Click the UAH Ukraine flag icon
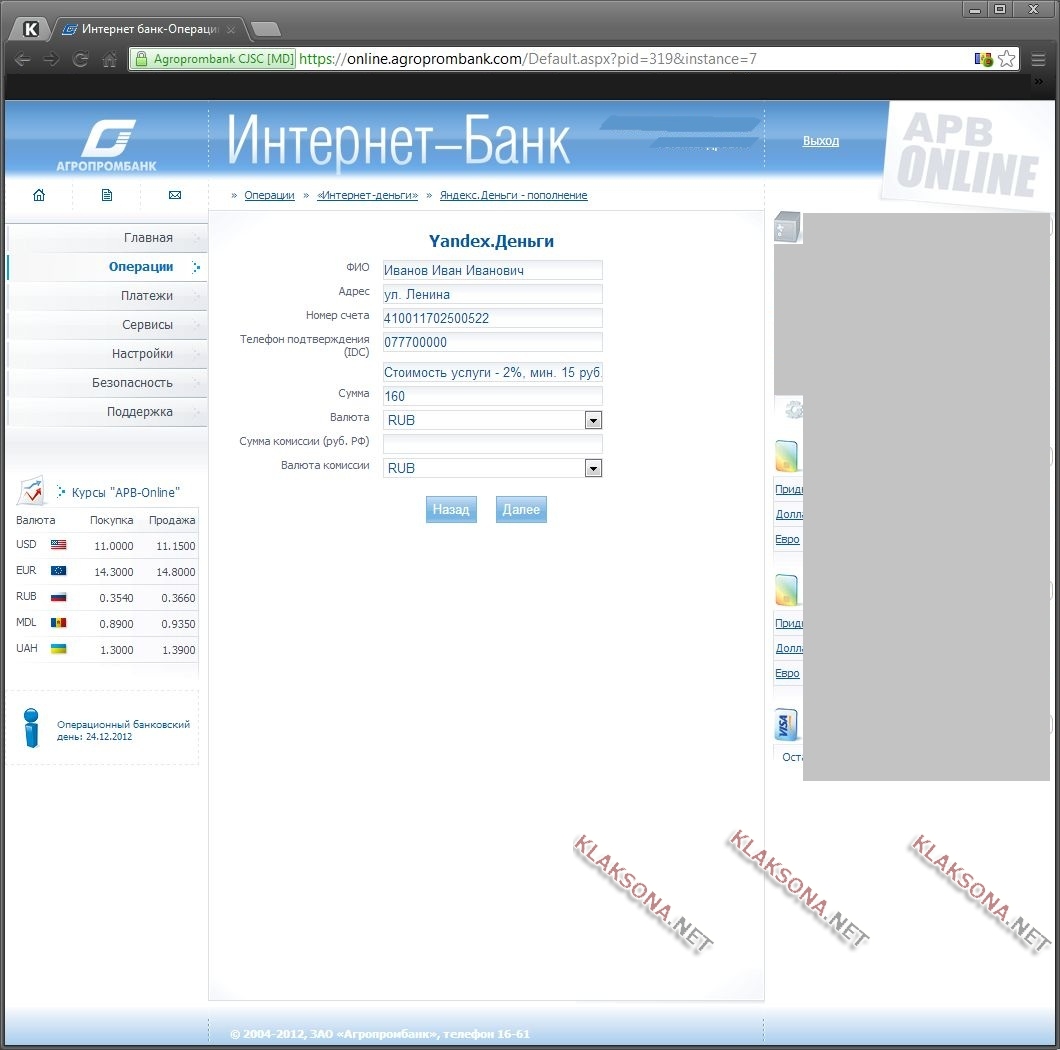Viewport: 1060px width, 1050px height. click(x=59, y=648)
